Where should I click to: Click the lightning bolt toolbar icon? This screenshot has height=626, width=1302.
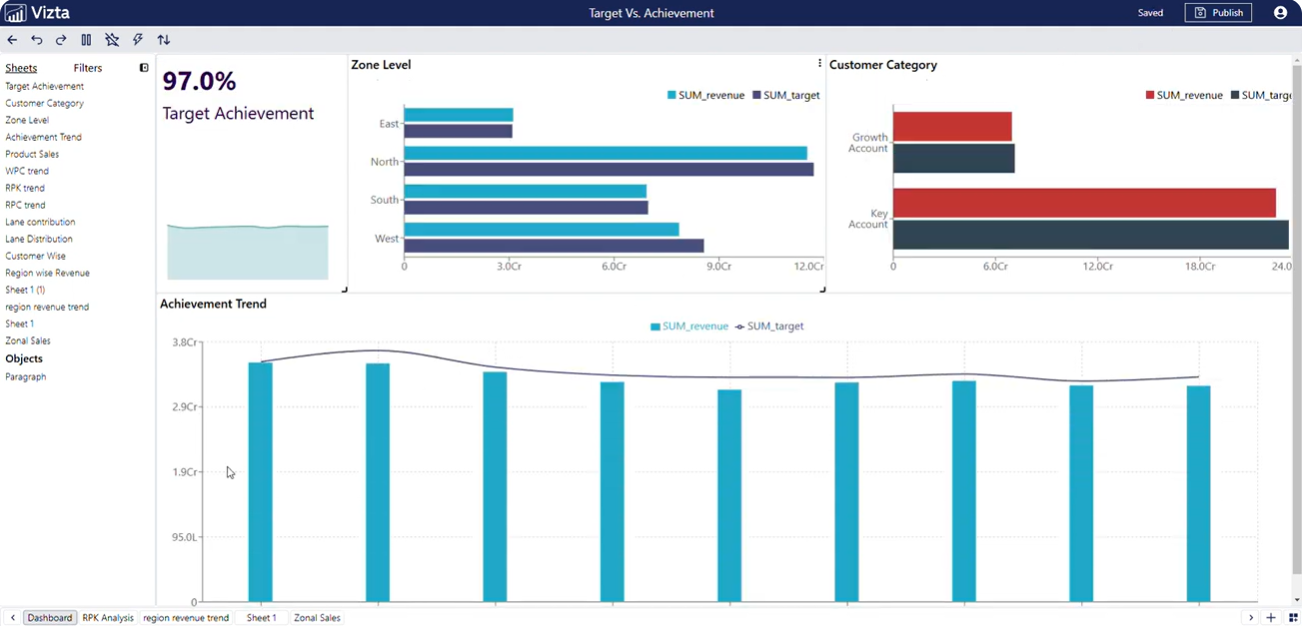[x=138, y=40]
